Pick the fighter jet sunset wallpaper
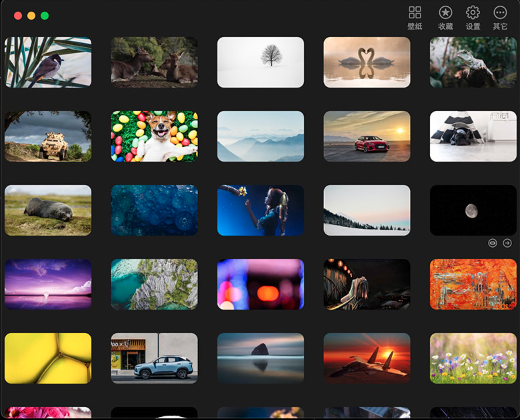Image resolution: width=520 pixels, height=420 pixels. pyautogui.click(x=367, y=358)
